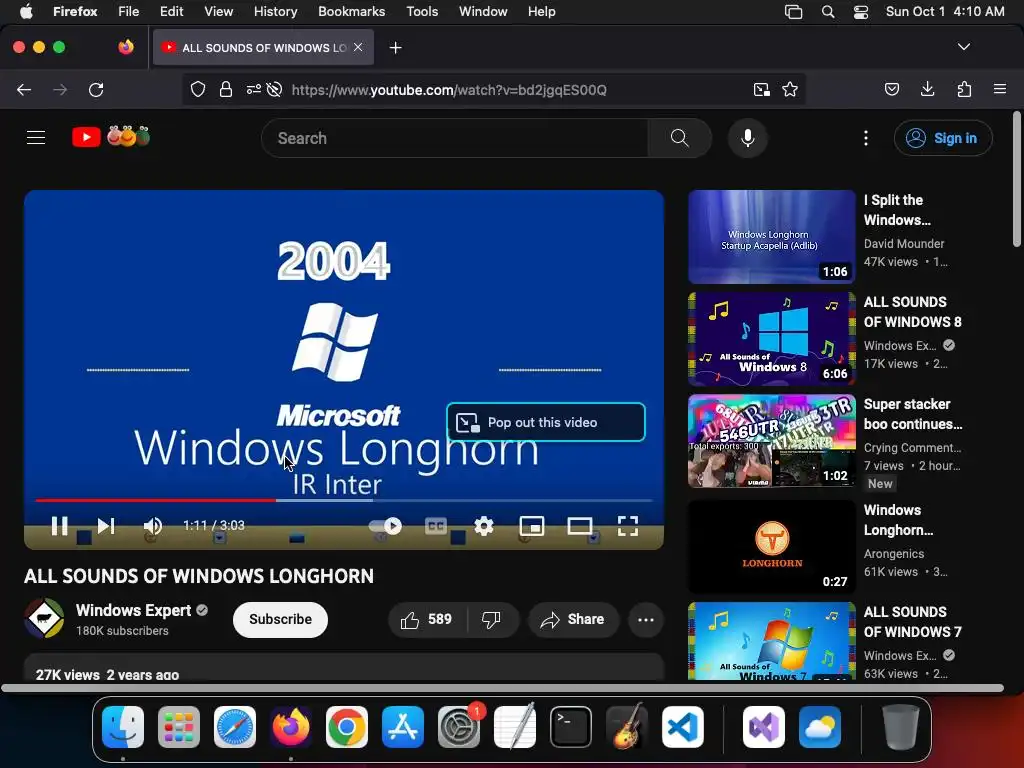Open the YouTube guide hamburger menu
The width and height of the screenshot is (1024, 768).
[36, 138]
